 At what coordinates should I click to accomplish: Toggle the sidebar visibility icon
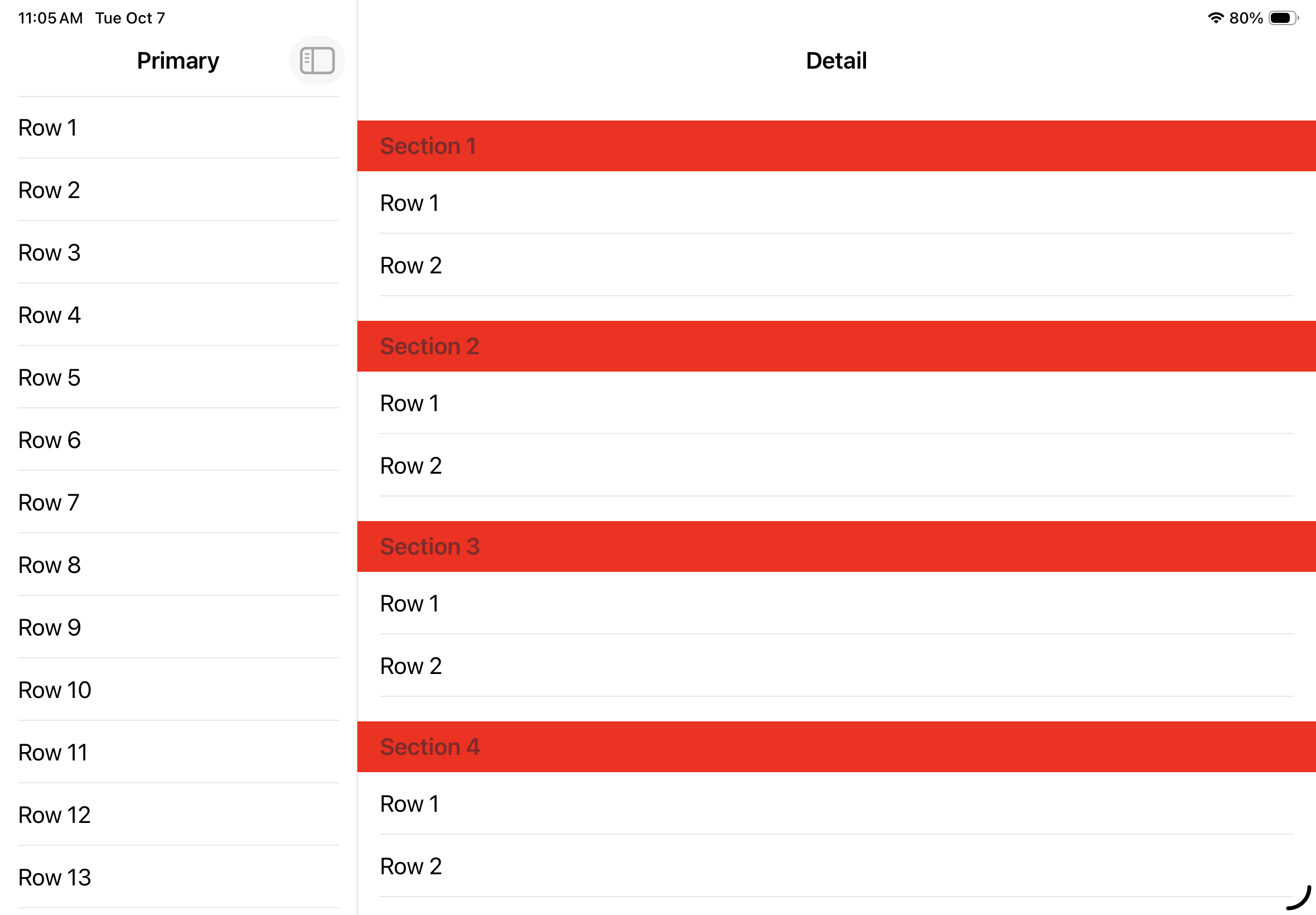click(x=317, y=61)
